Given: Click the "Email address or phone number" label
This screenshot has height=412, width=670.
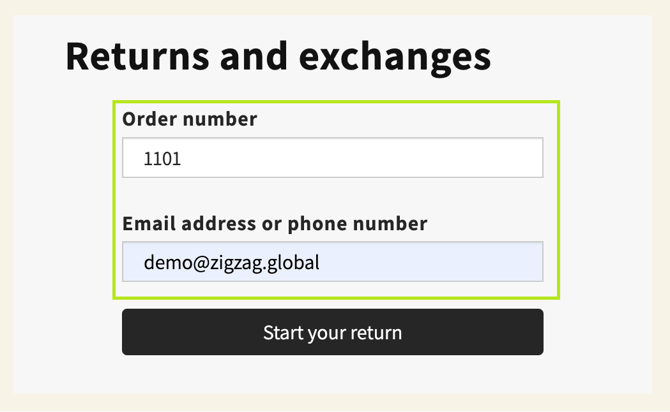Looking at the screenshot, I should (x=274, y=223).
